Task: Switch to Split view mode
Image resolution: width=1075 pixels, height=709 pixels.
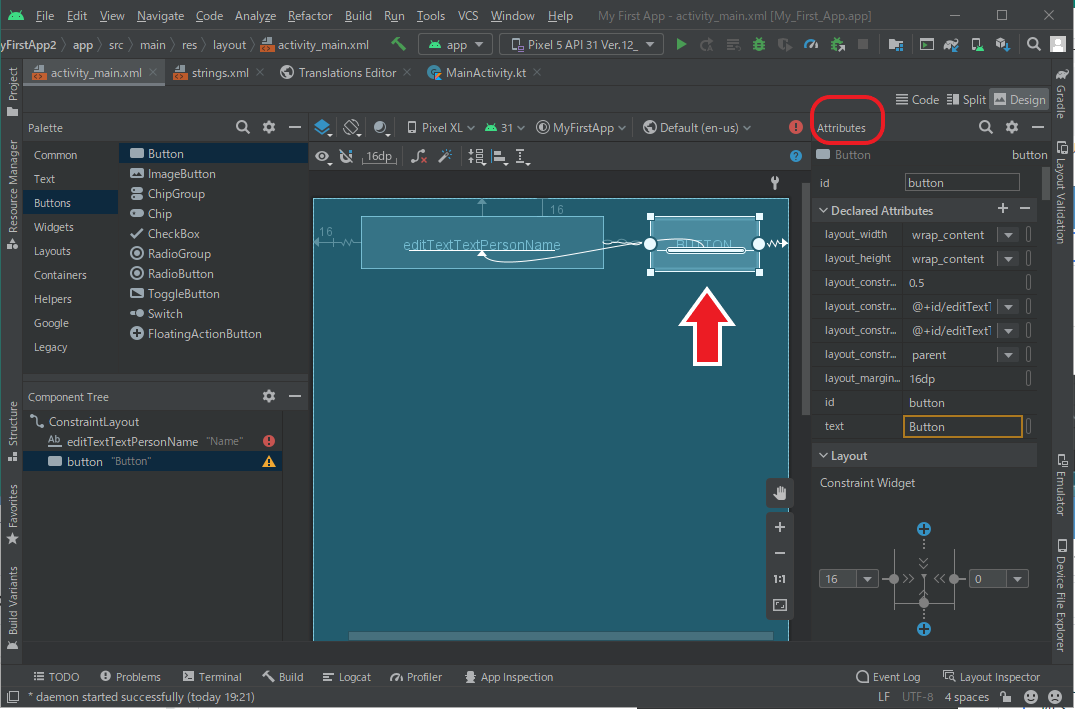Action: click(966, 100)
